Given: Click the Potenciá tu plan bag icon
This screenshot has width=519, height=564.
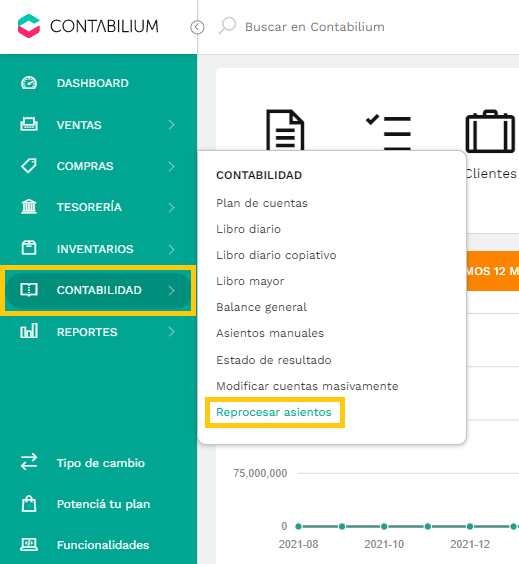Looking at the screenshot, I should point(29,504).
